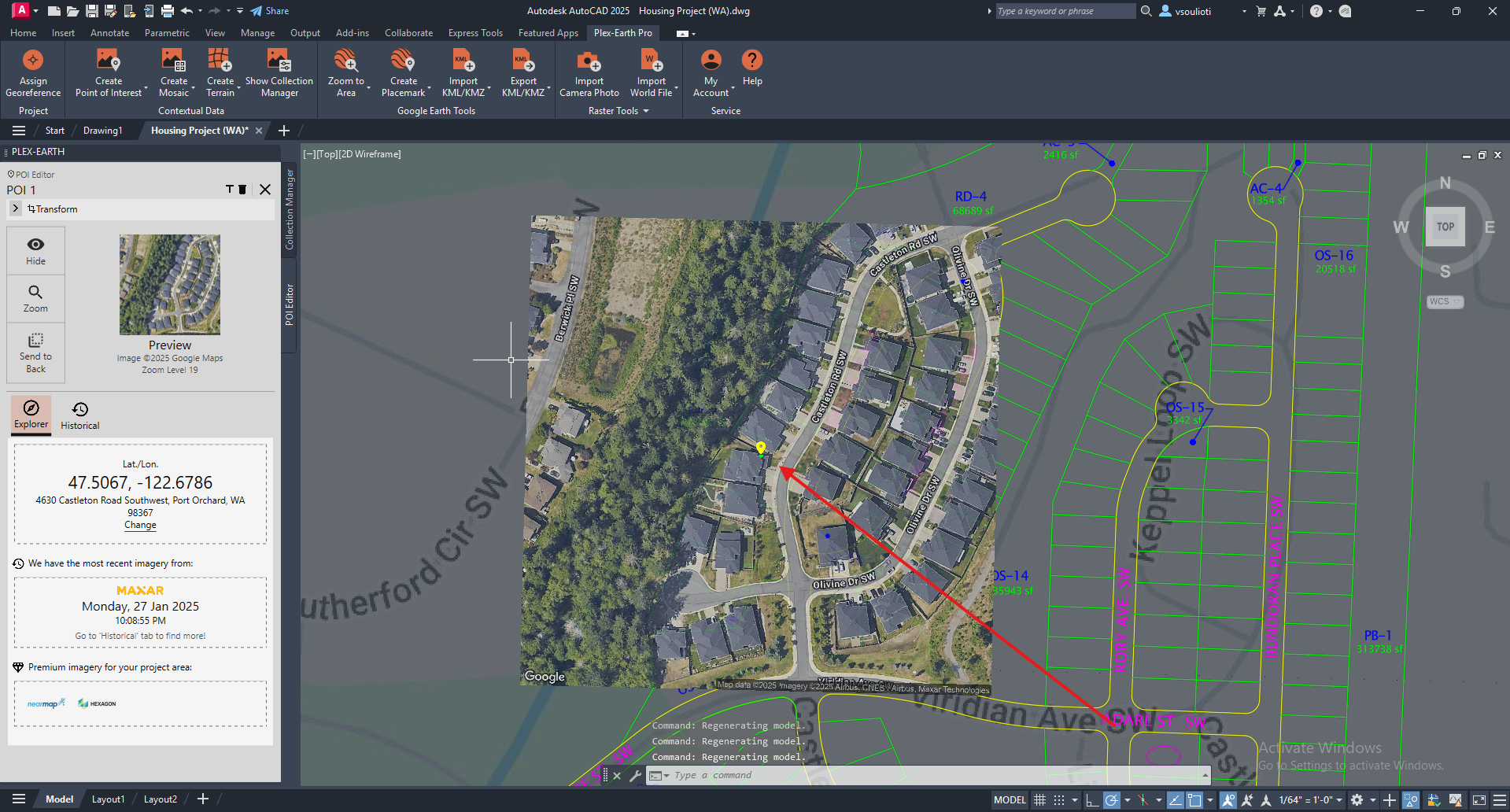Click Zoom to Area tool
This screenshot has width=1510, height=812.
[x=346, y=72]
